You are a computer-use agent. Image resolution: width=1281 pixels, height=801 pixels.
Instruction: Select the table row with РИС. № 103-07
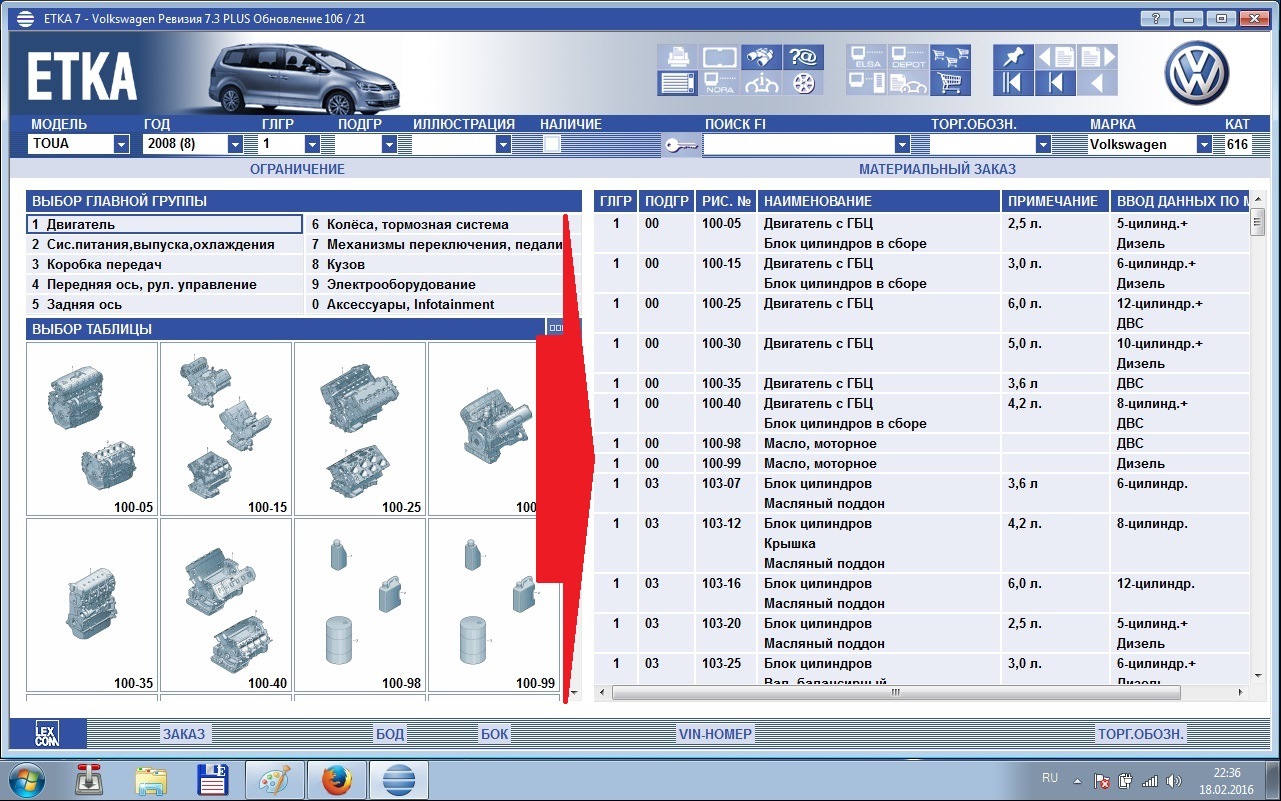[922, 493]
